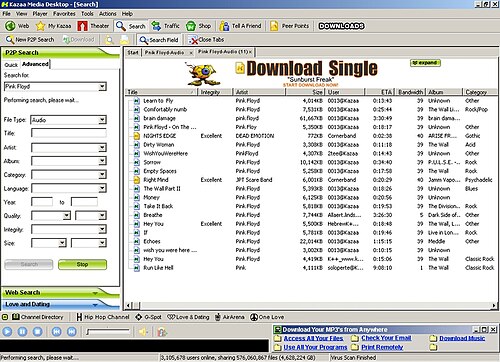Click the greyed Search button
Image resolution: width=500 pixels, height=362 pixels.
point(29,264)
